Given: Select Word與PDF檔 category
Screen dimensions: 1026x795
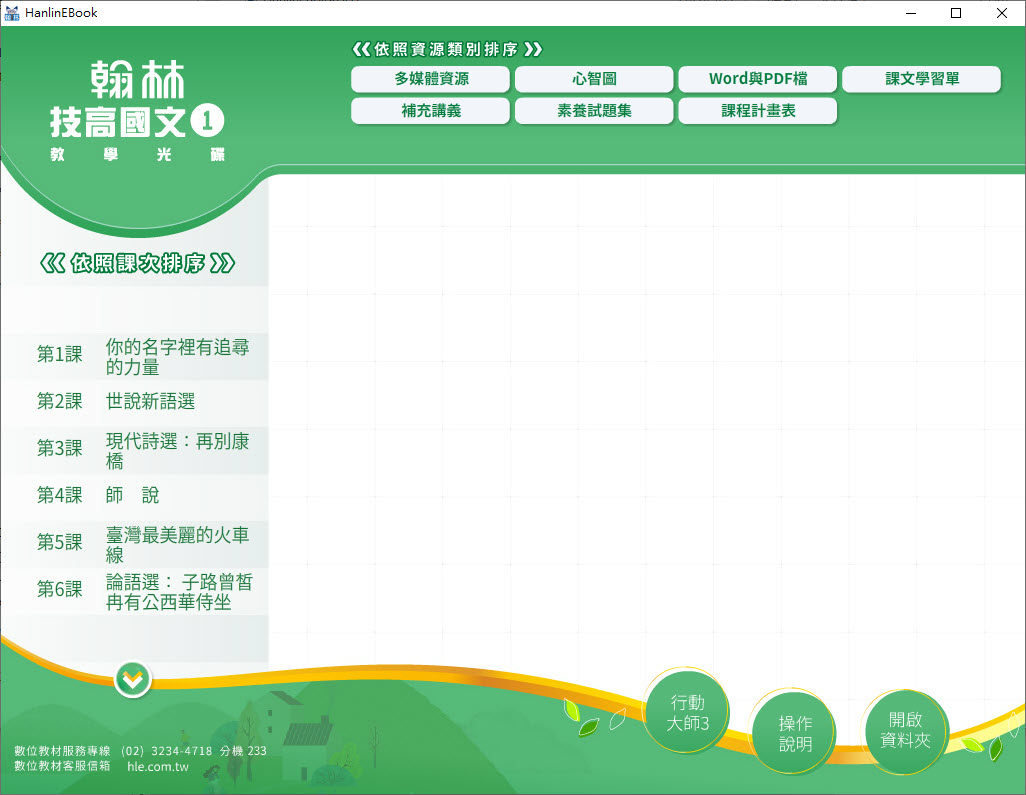Looking at the screenshot, I should pyautogui.click(x=758, y=79).
